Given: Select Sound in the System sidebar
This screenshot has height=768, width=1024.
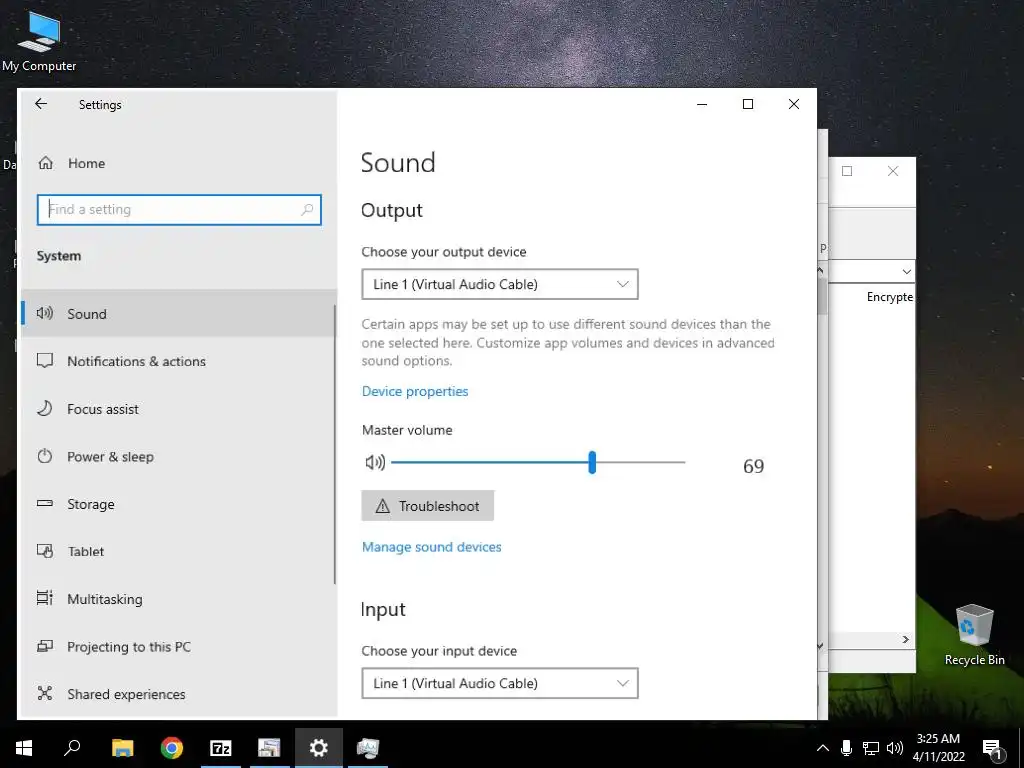Looking at the screenshot, I should pos(178,313).
